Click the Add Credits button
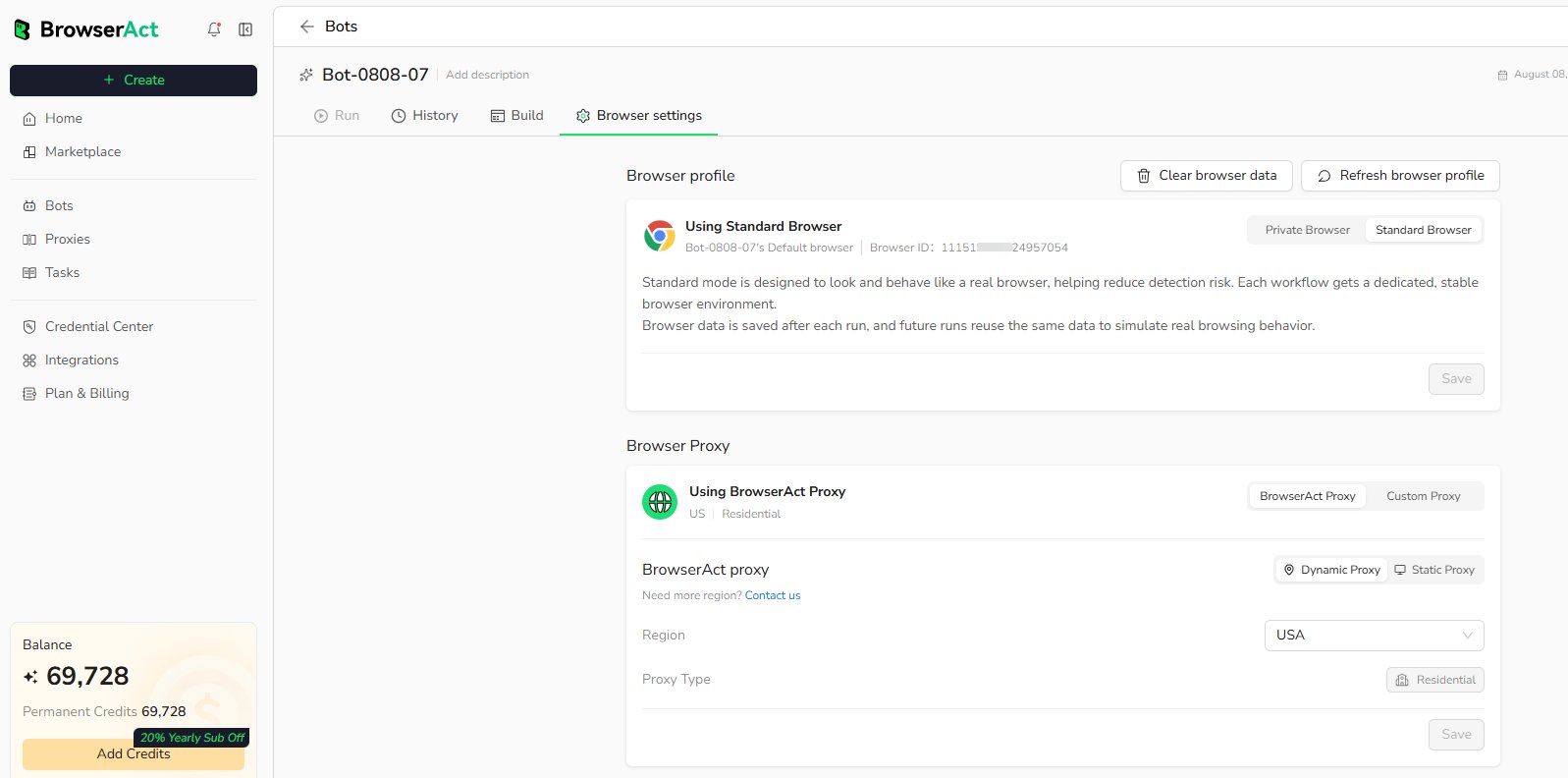The width and height of the screenshot is (1568, 778). click(x=134, y=754)
